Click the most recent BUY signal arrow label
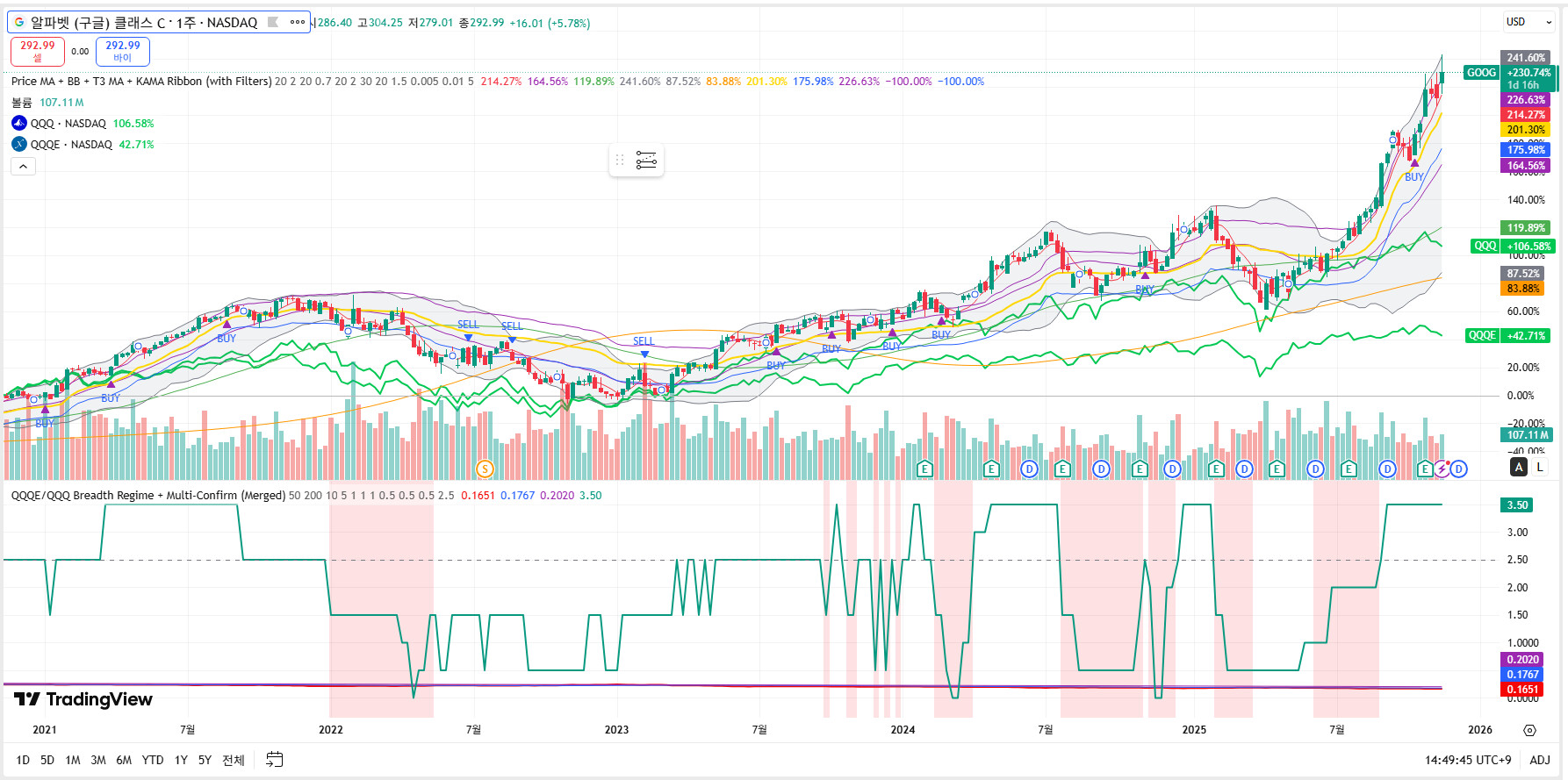The width and height of the screenshot is (1568, 780). [x=1414, y=176]
